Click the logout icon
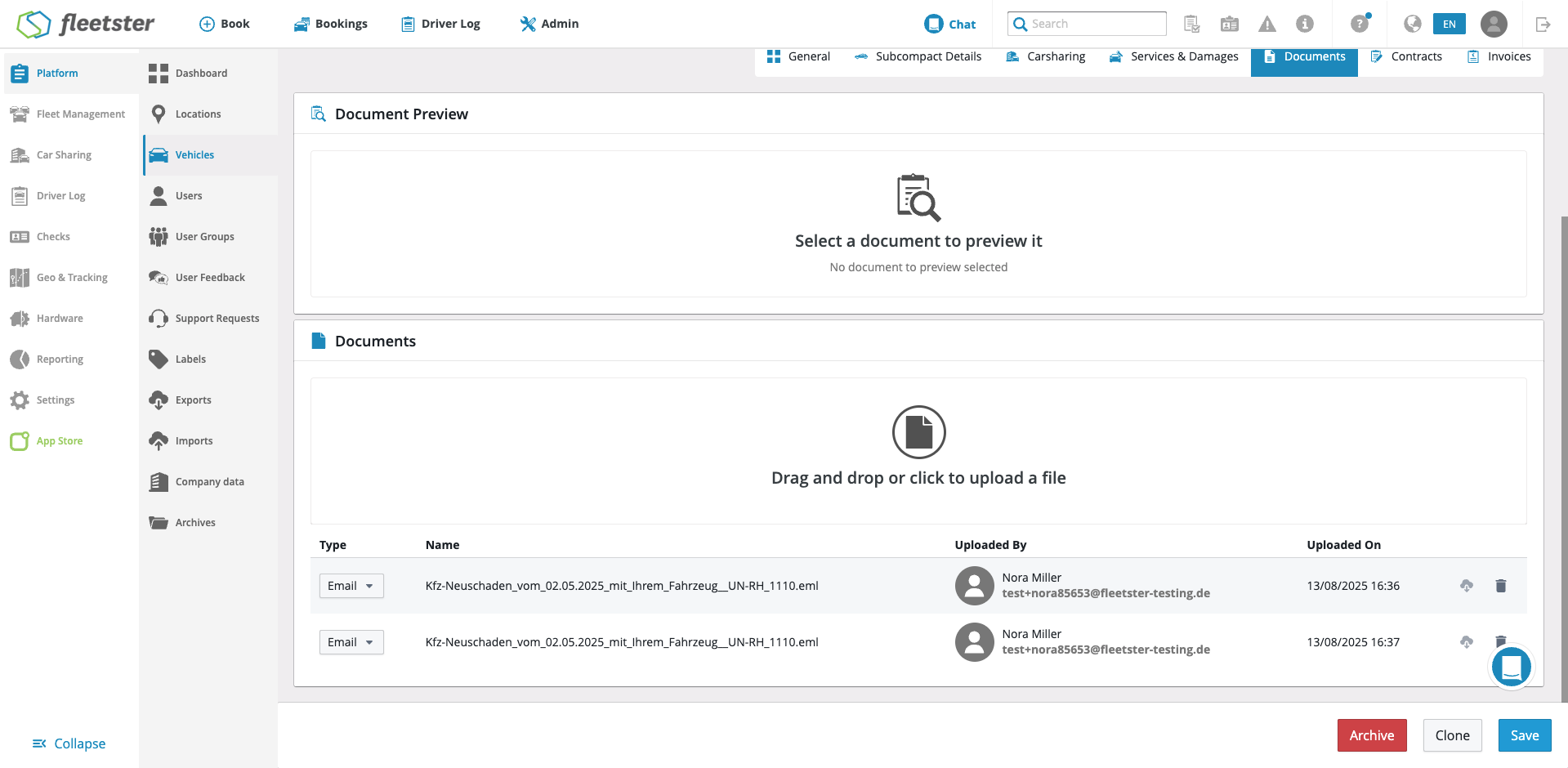Screen dimensions: 1568x768 click(1543, 24)
